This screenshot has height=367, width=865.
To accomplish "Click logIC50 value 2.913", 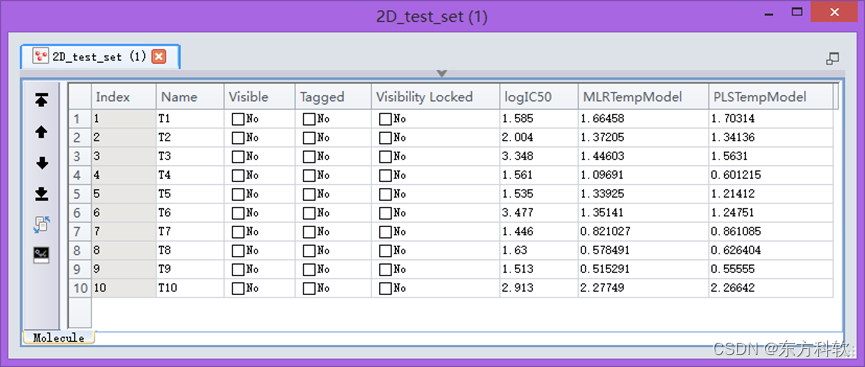I will pos(539,288).
